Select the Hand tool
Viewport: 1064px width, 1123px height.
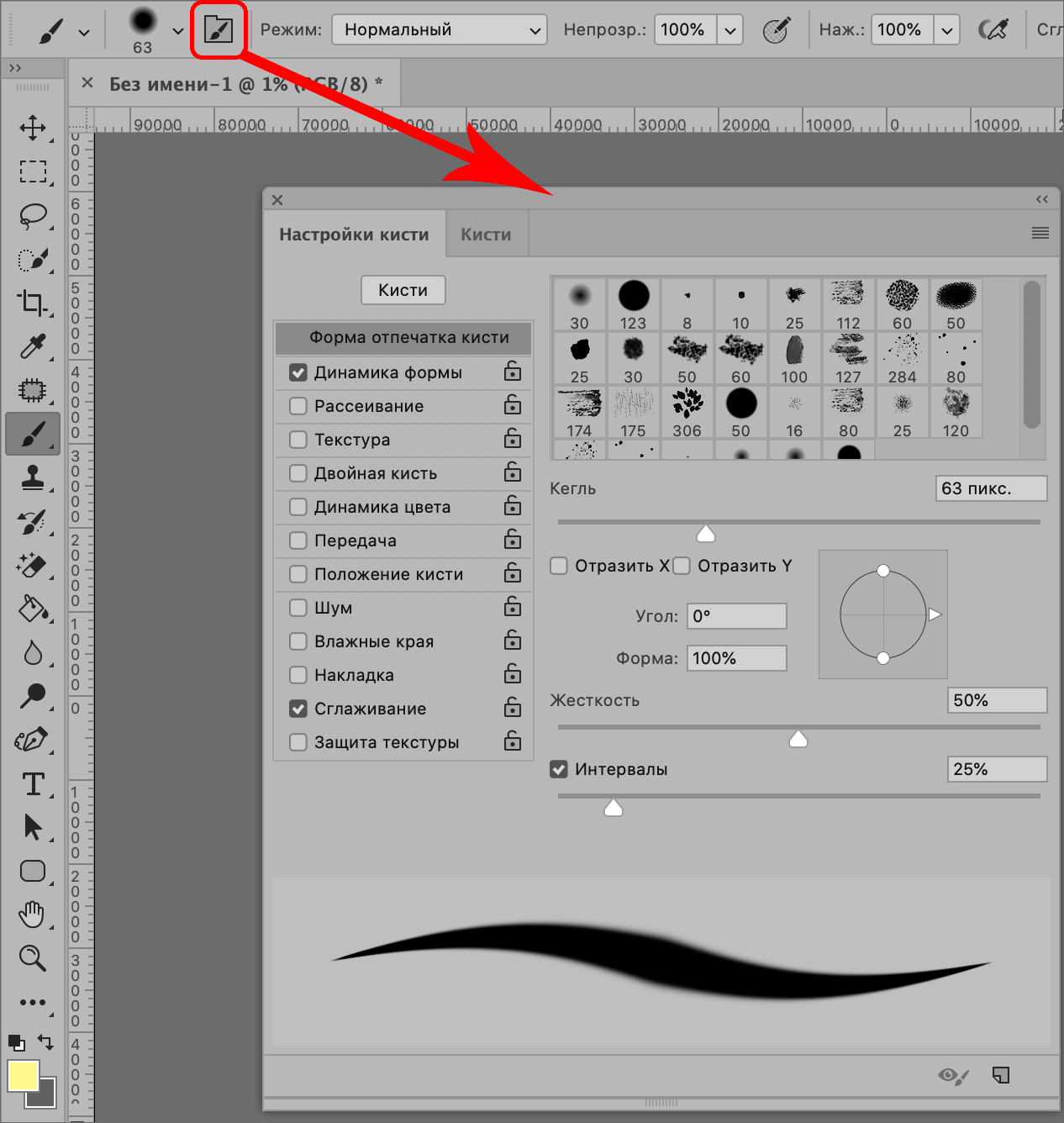click(x=33, y=914)
